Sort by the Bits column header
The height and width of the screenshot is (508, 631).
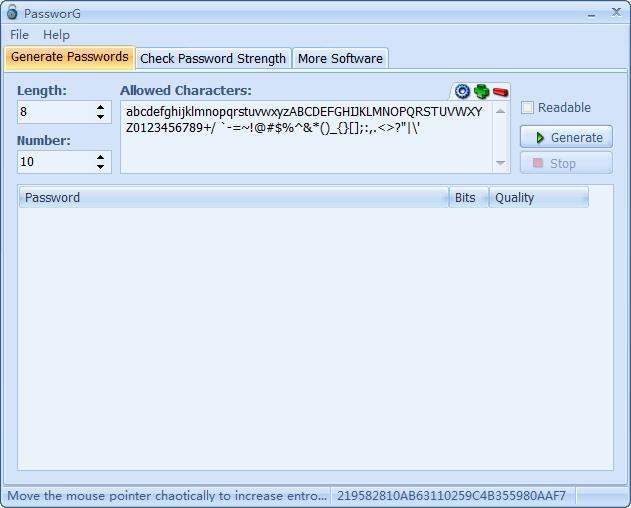[x=468, y=197]
